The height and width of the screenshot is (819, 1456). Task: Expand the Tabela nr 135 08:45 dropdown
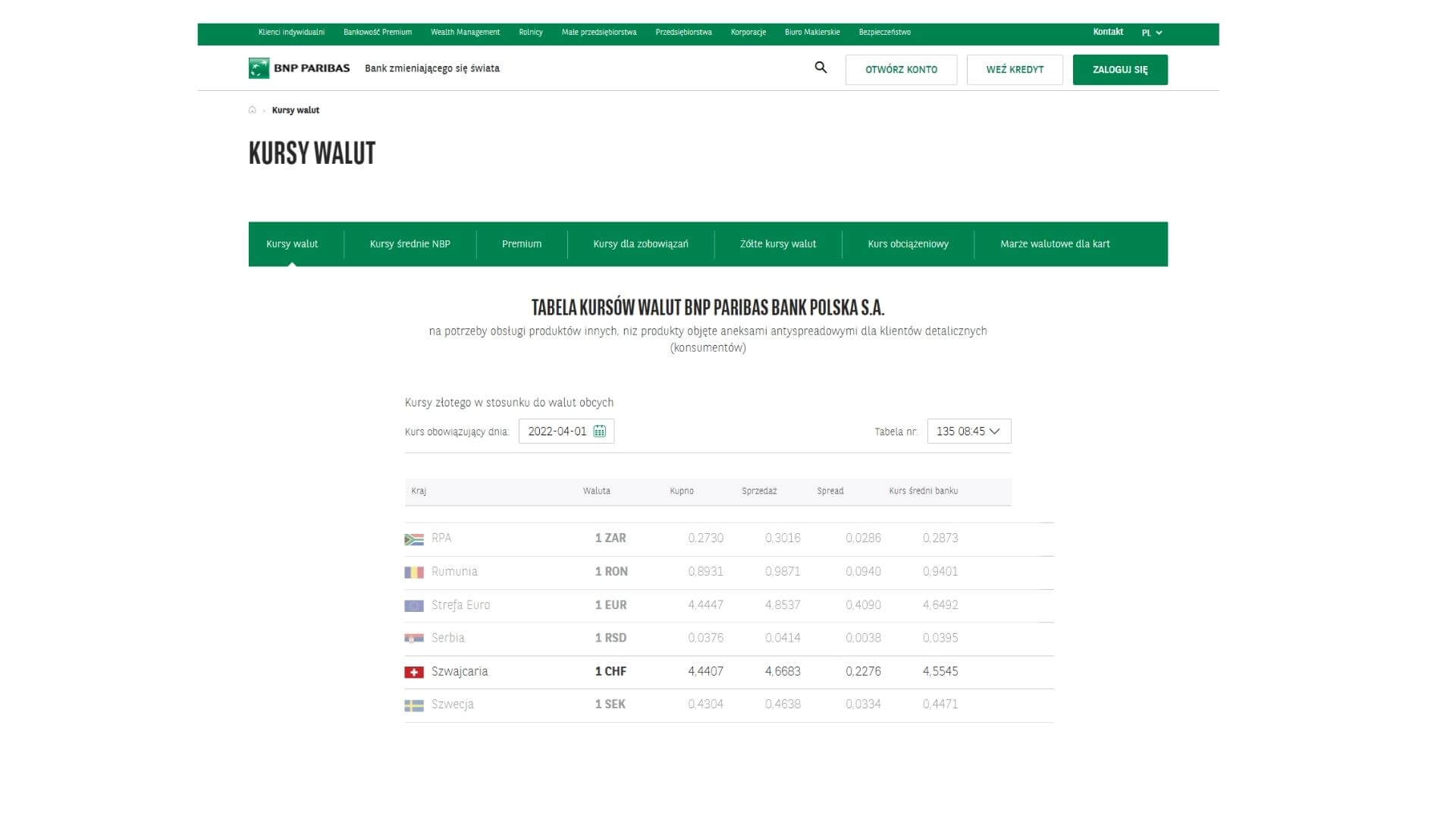(969, 431)
